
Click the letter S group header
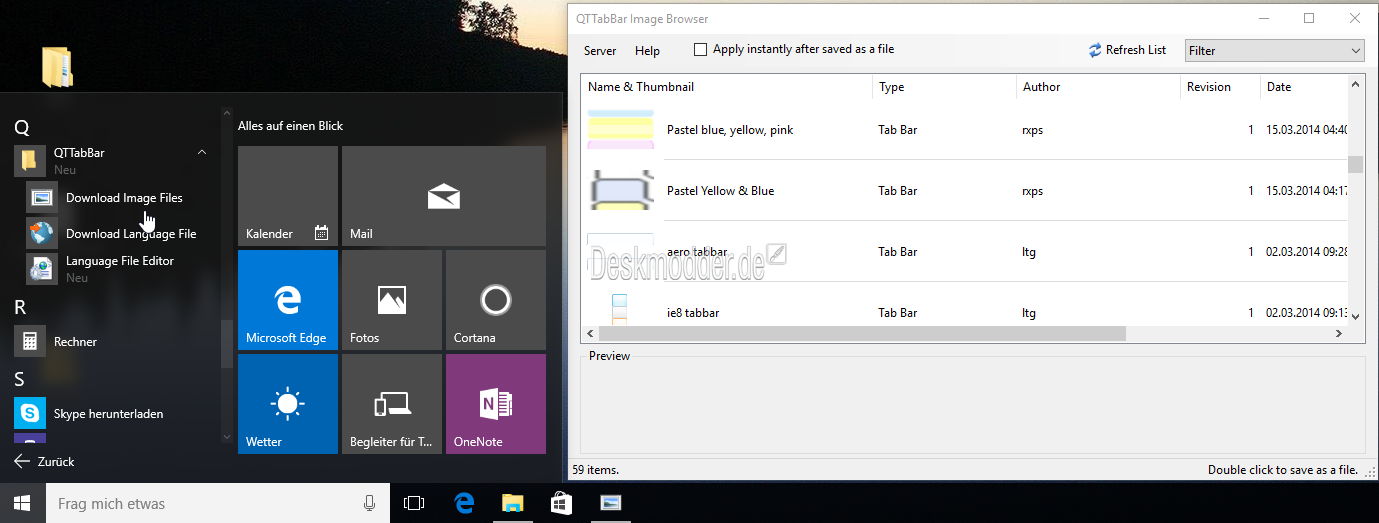20,379
